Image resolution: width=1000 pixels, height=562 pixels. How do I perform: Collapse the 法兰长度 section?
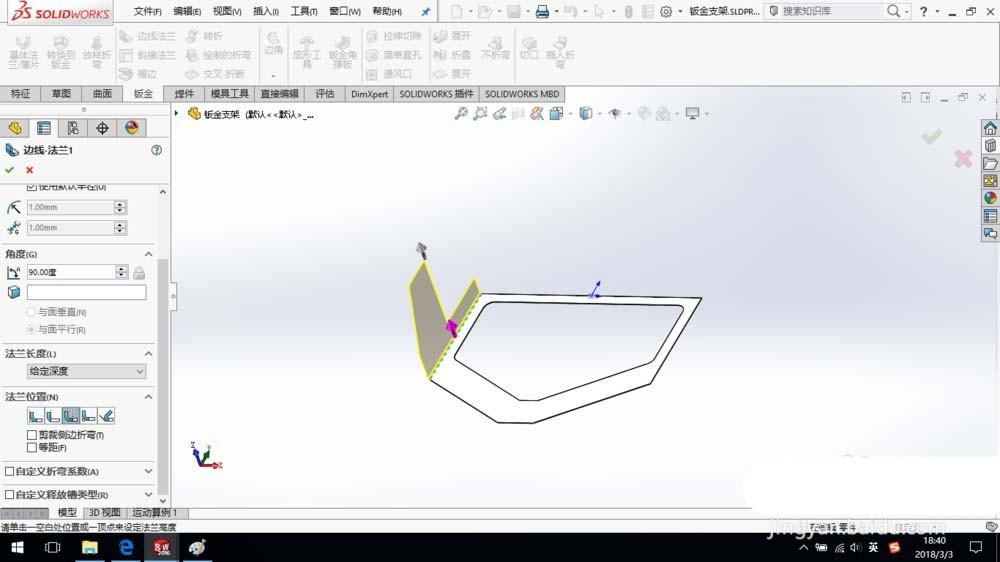pos(149,353)
